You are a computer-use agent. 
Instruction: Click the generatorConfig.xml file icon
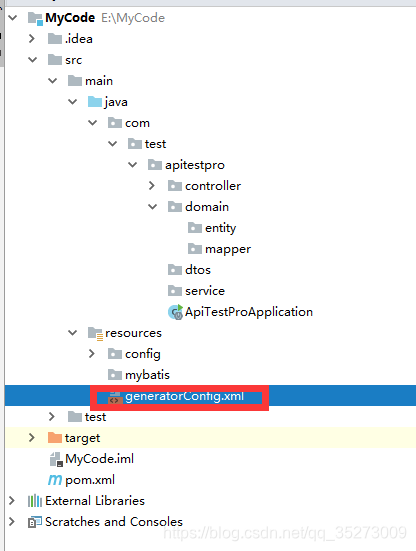pos(115,397)
